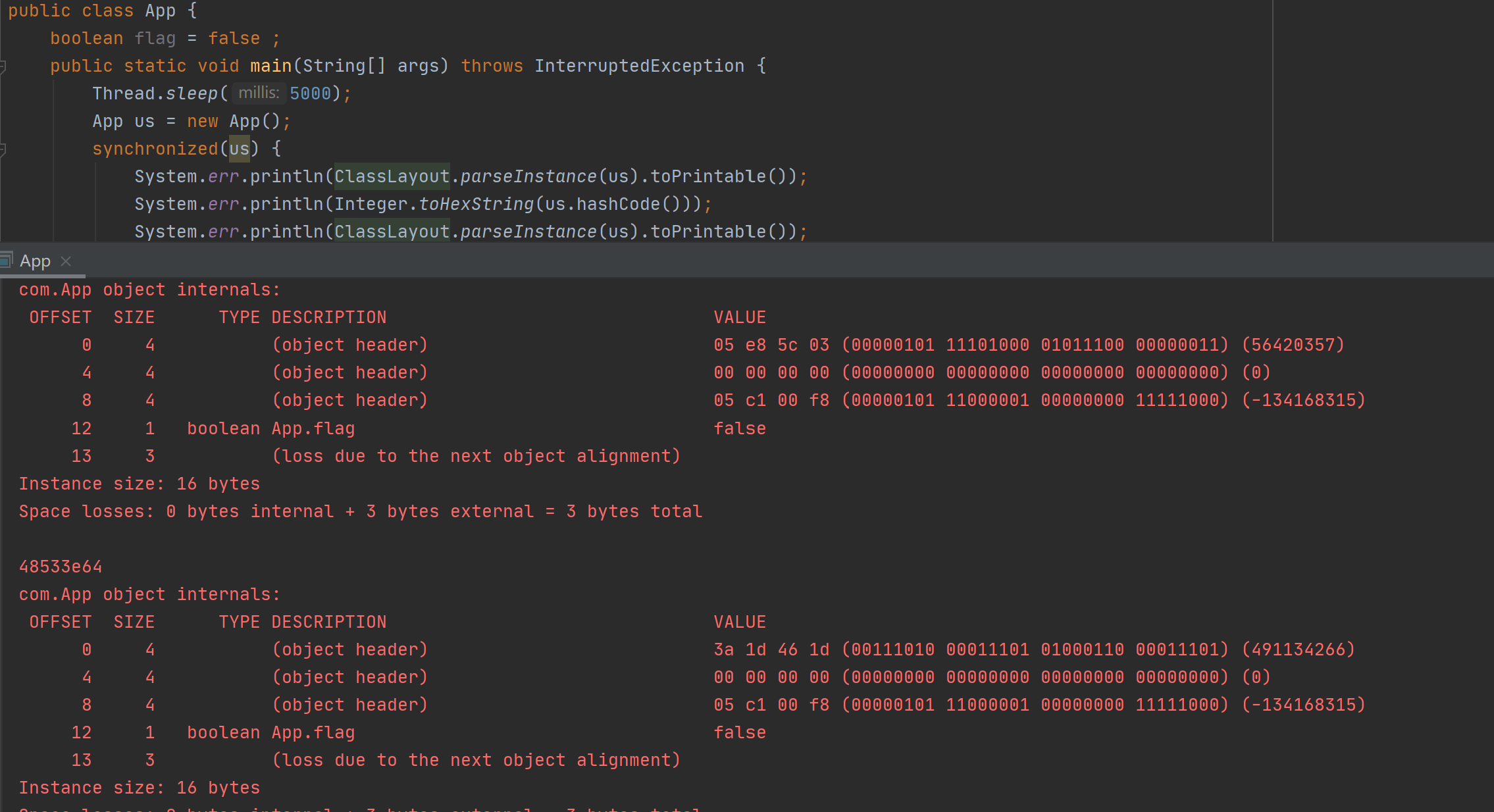The height and width of the screenshot is (812, 1494).
Task: Click the hash output 48533e64
Action: (x=61, y=567)
